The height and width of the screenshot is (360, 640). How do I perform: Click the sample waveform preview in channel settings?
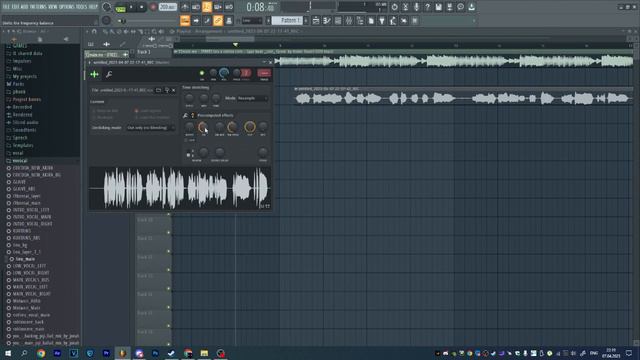point(180,188)
